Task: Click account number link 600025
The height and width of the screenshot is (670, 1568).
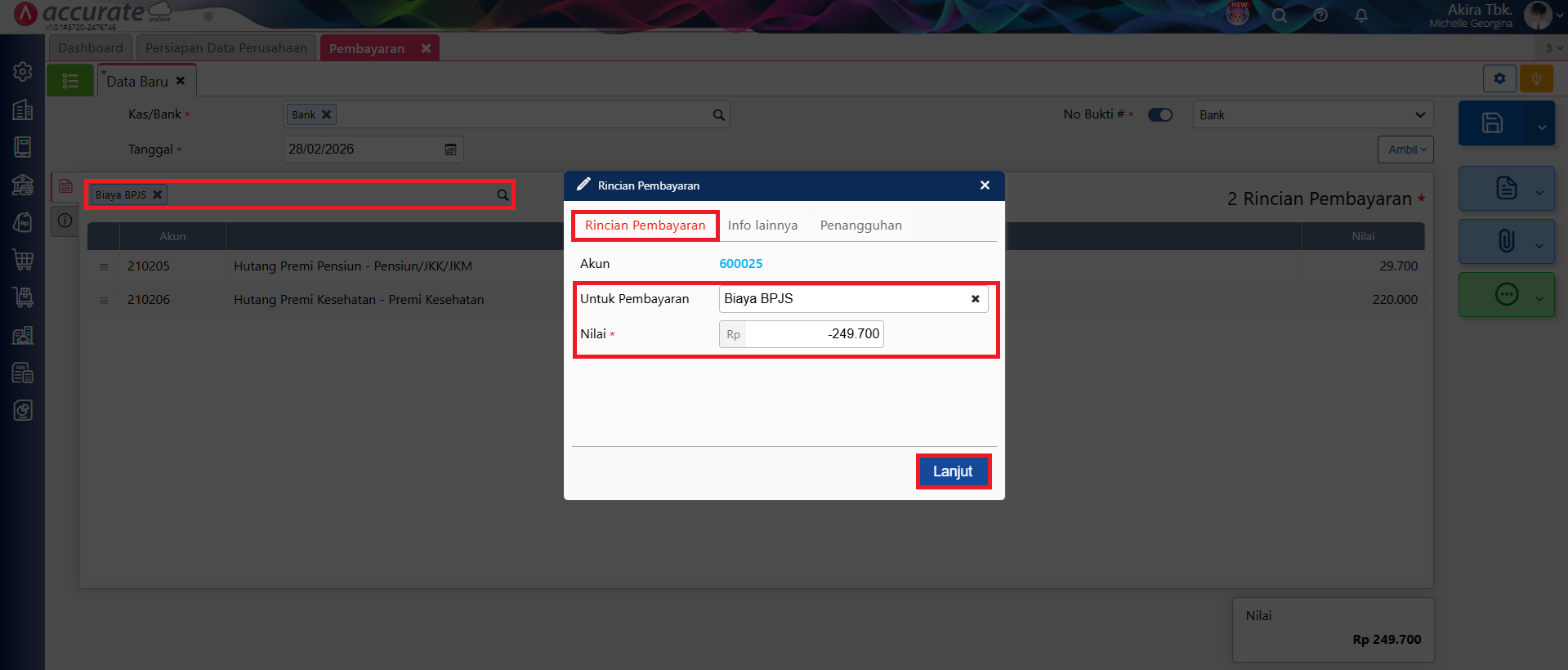Action: 740,264
